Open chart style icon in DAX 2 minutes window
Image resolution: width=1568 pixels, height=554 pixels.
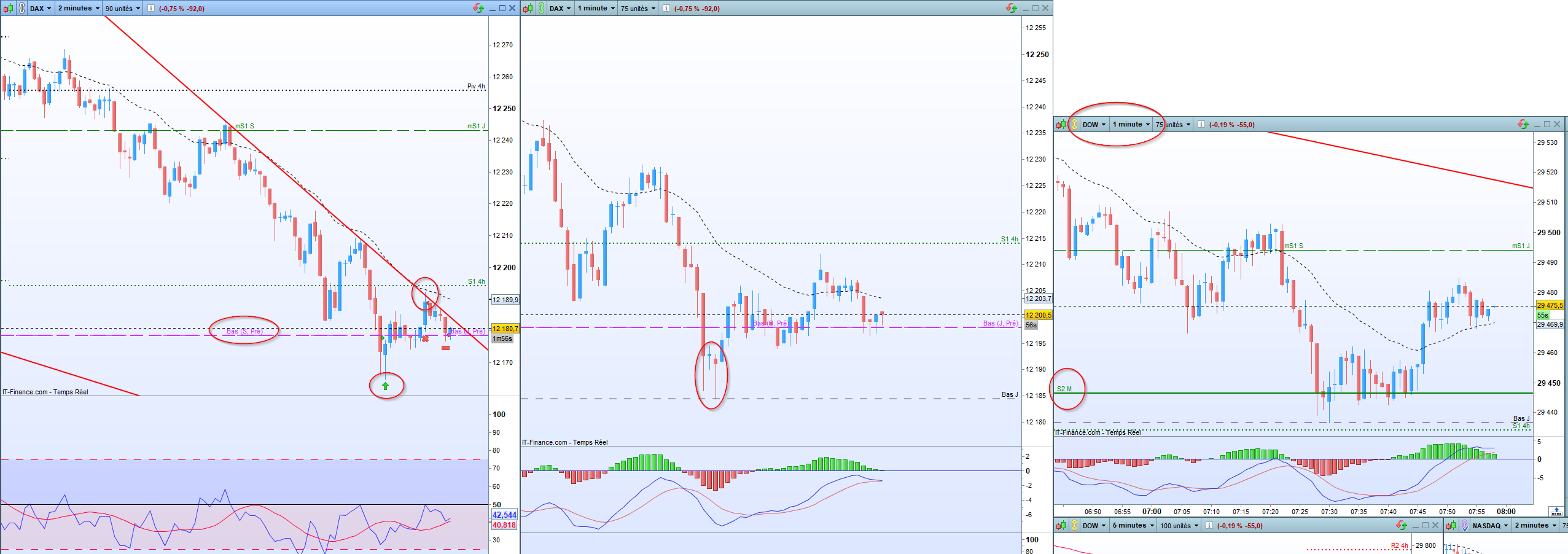8,9
